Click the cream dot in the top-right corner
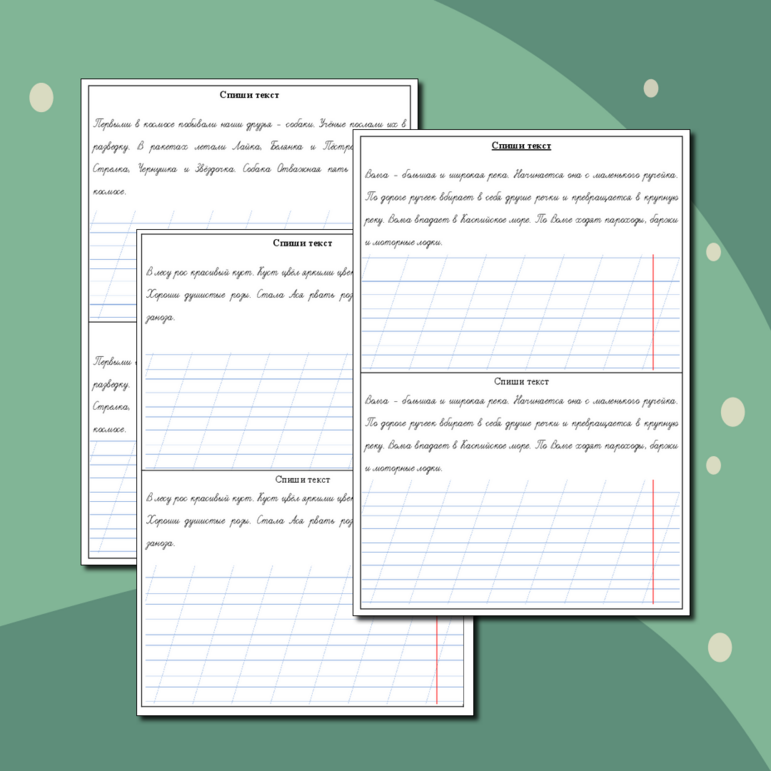Viewport: 771px width, 771px height. pyautogui.click(x=651, y=88)
